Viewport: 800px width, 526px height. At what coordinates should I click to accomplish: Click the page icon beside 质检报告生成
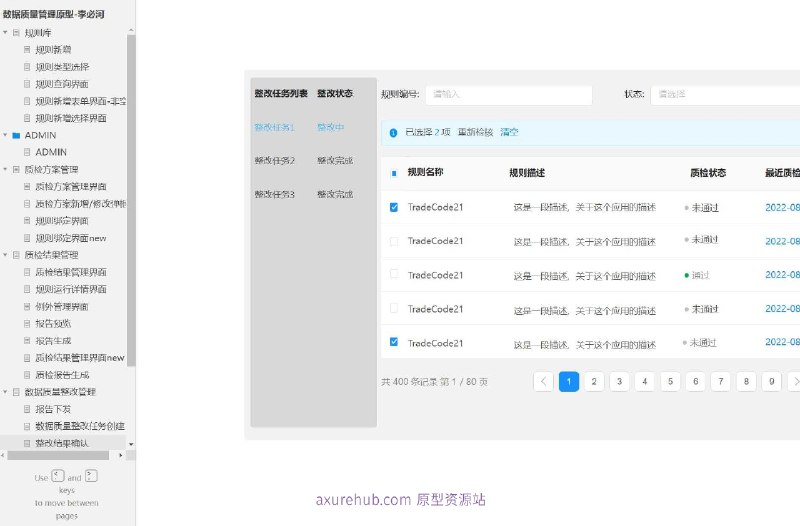coord(27,374)
